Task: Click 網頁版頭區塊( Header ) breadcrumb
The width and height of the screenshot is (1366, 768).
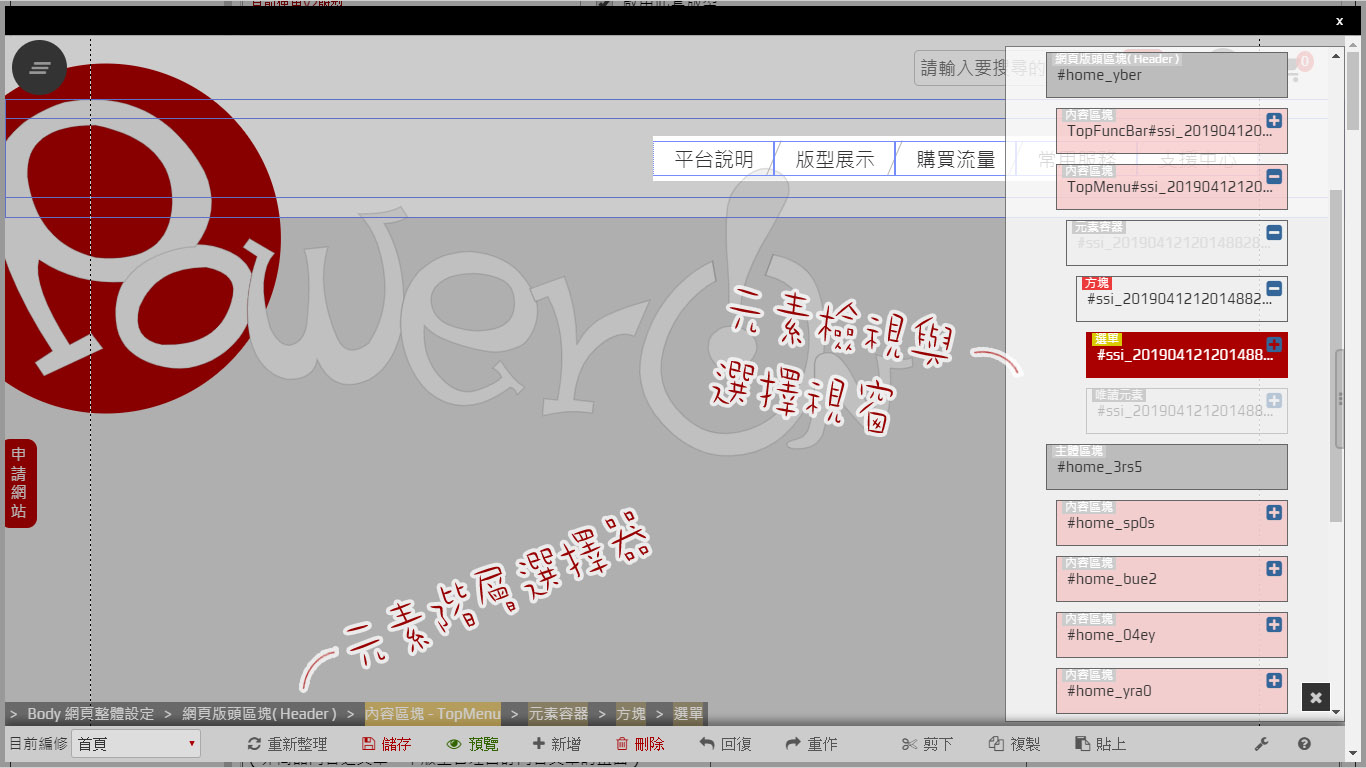Action: coord(259,714)
